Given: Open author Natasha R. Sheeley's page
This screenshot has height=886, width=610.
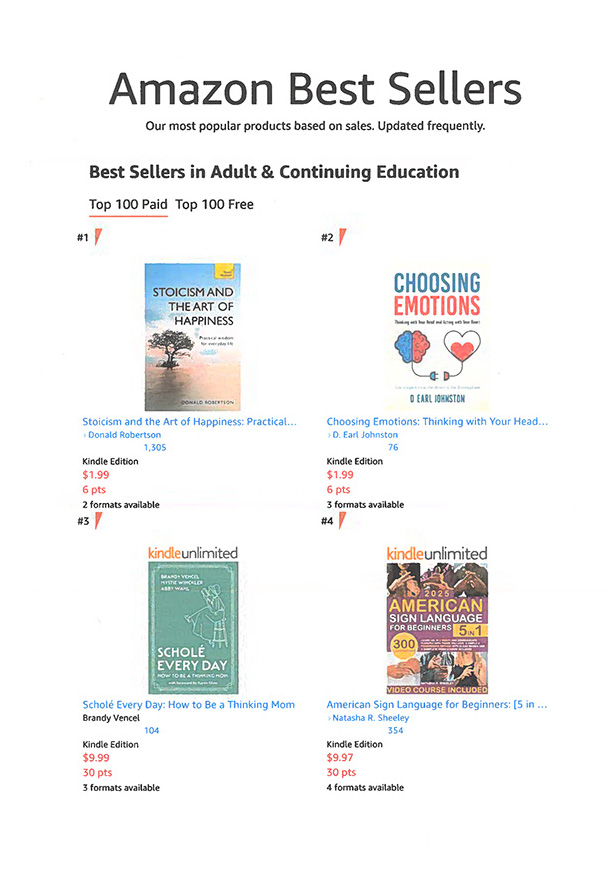Looking at the screenshot, I should tap(371, 718).
